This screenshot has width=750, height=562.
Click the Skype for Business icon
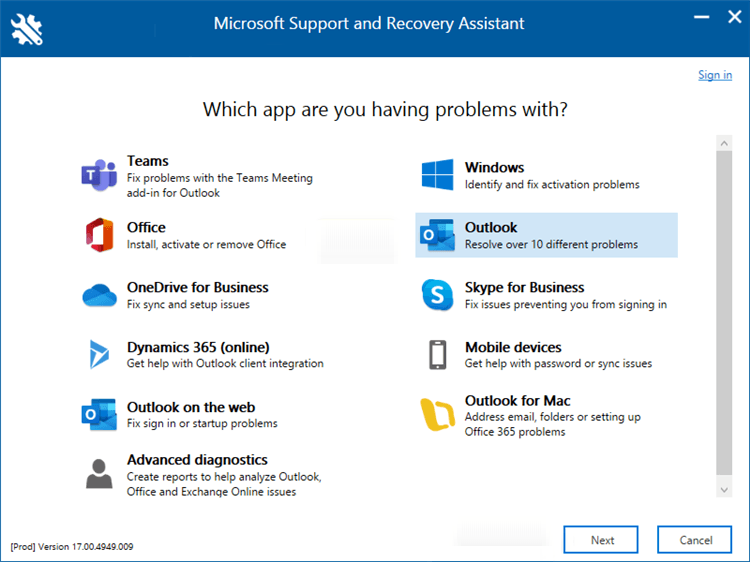coord(437,295)
